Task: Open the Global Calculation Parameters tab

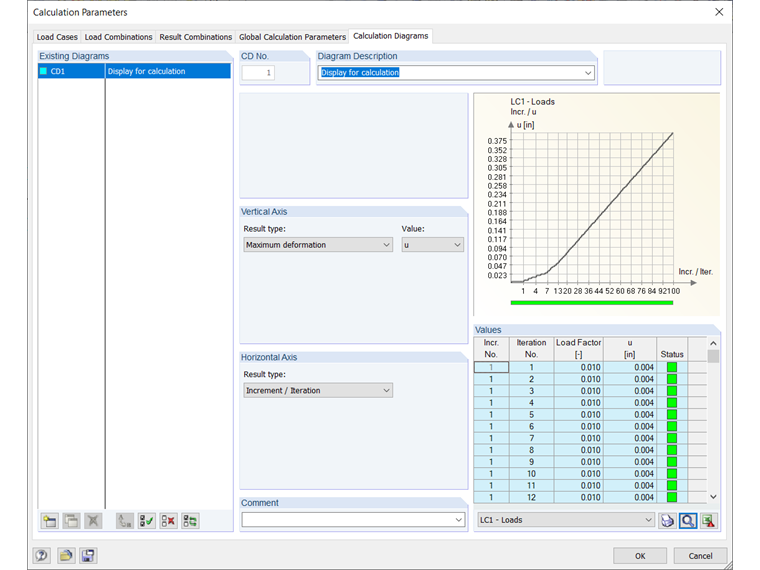Action: pos(292,37)
